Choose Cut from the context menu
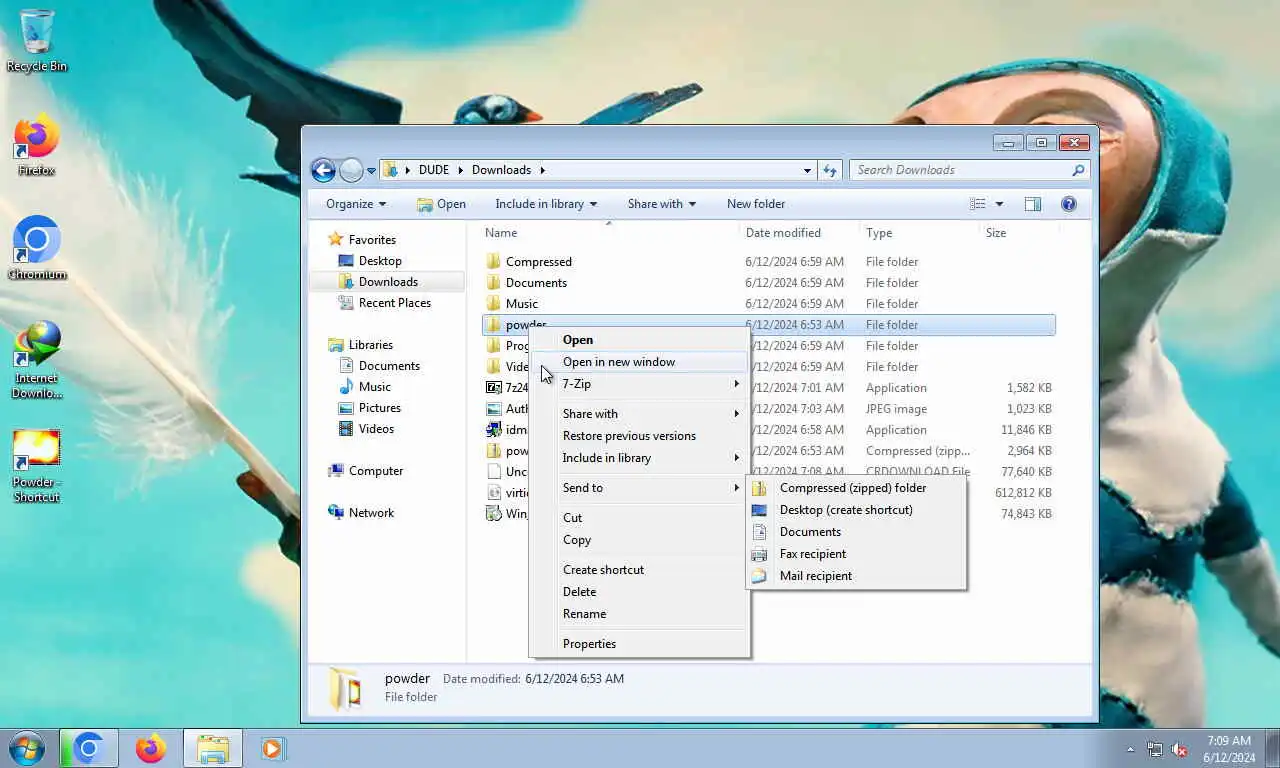Screen dimensions: 1280x768 (x=639, y=518)
